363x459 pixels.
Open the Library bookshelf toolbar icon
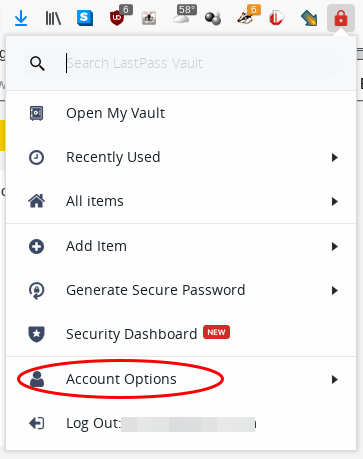(x=53, y=18)
